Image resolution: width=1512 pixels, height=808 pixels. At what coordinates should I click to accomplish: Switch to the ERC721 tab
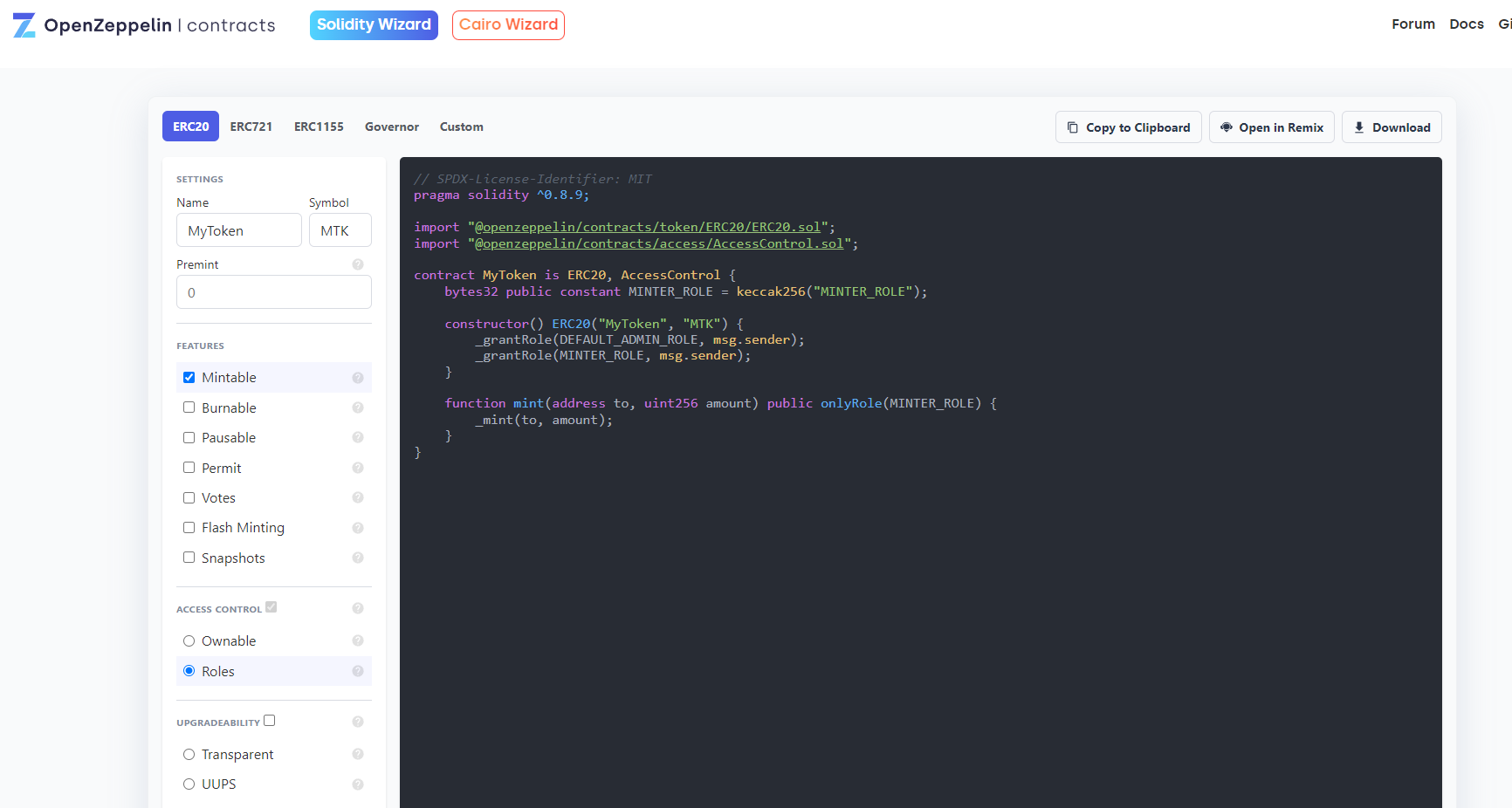click(x=251, y=127)
